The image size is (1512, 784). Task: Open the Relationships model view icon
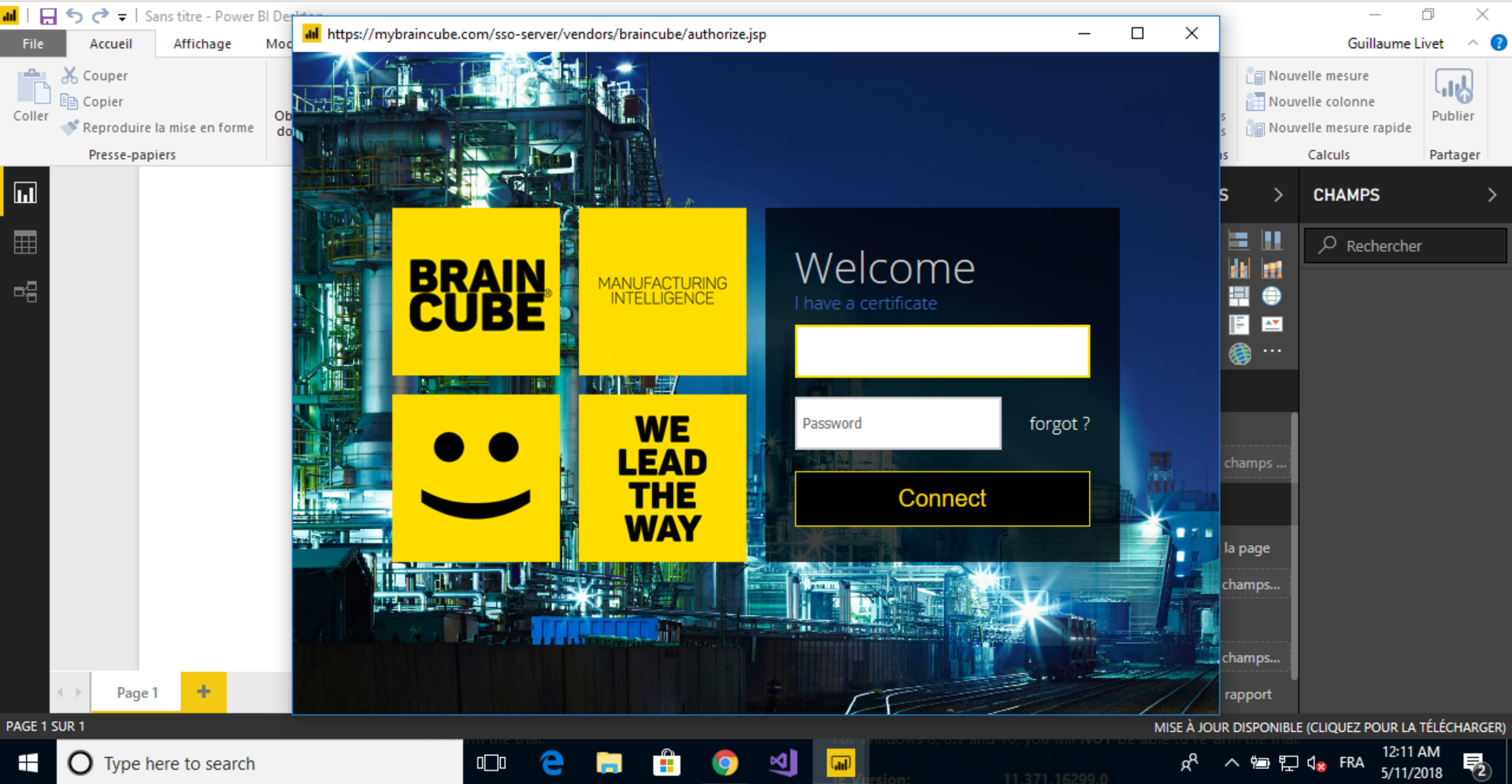[x=25, y=292]
